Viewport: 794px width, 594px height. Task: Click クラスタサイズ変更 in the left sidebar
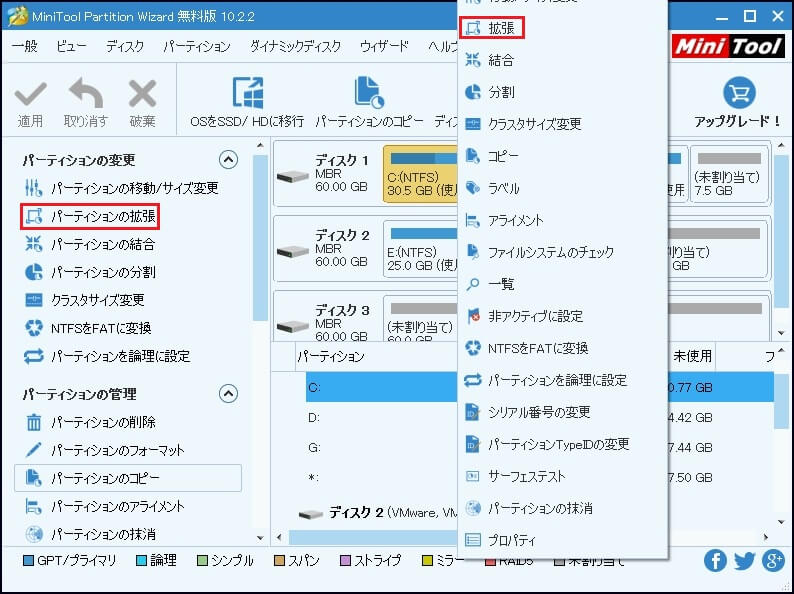point(85,300)
